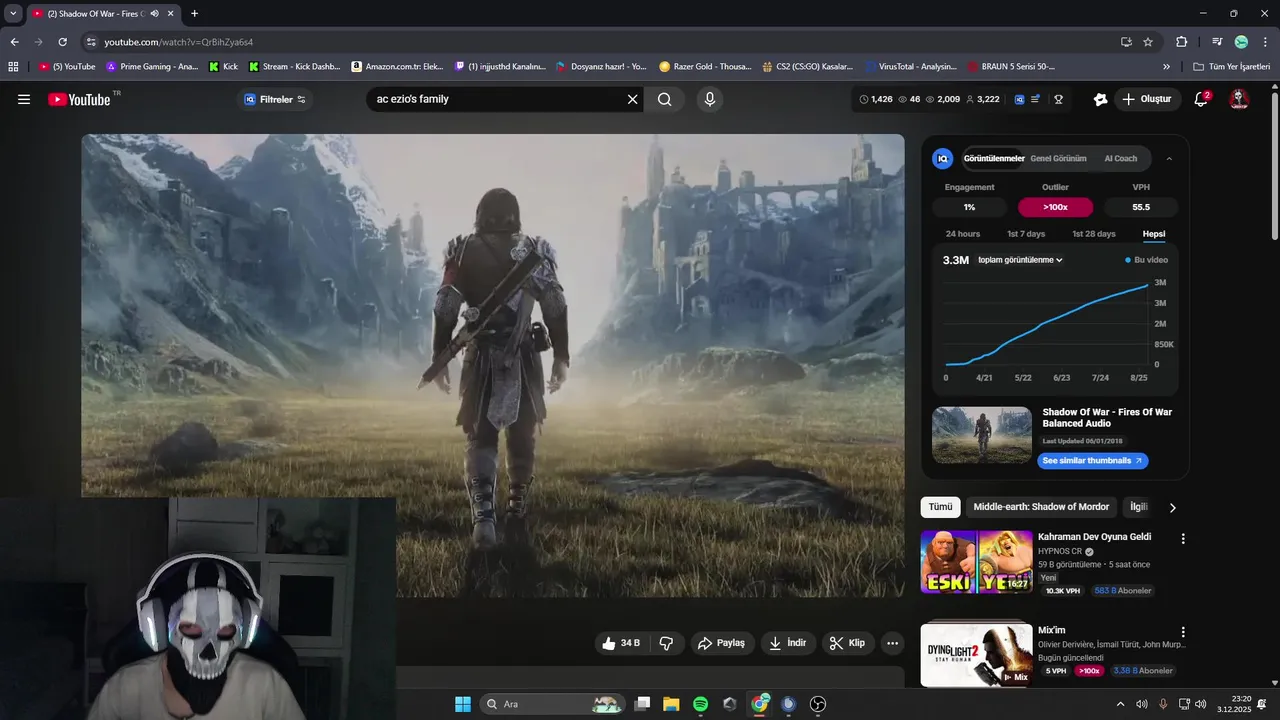Select the 24 hours time range
The height and width of the screenshot is (720, 1280).
[963, 234]
